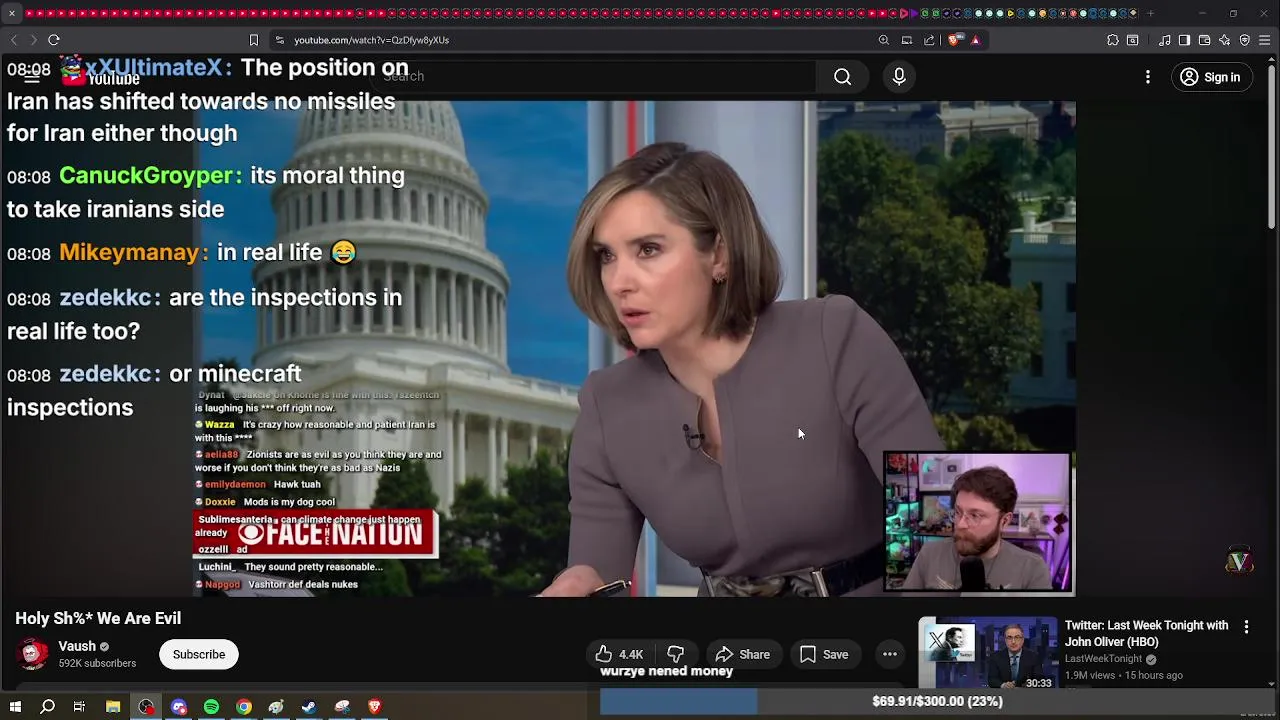Open the media control music note icon
The height and width of the screenshot is (720, 1280).
1165,40
